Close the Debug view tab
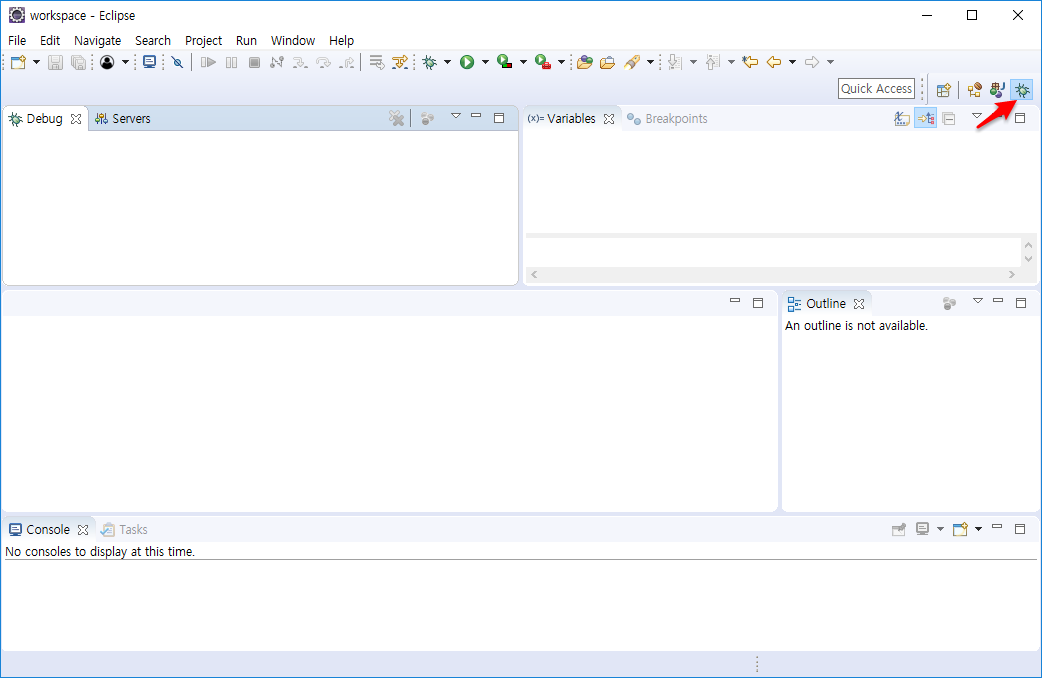 [76, 119]
